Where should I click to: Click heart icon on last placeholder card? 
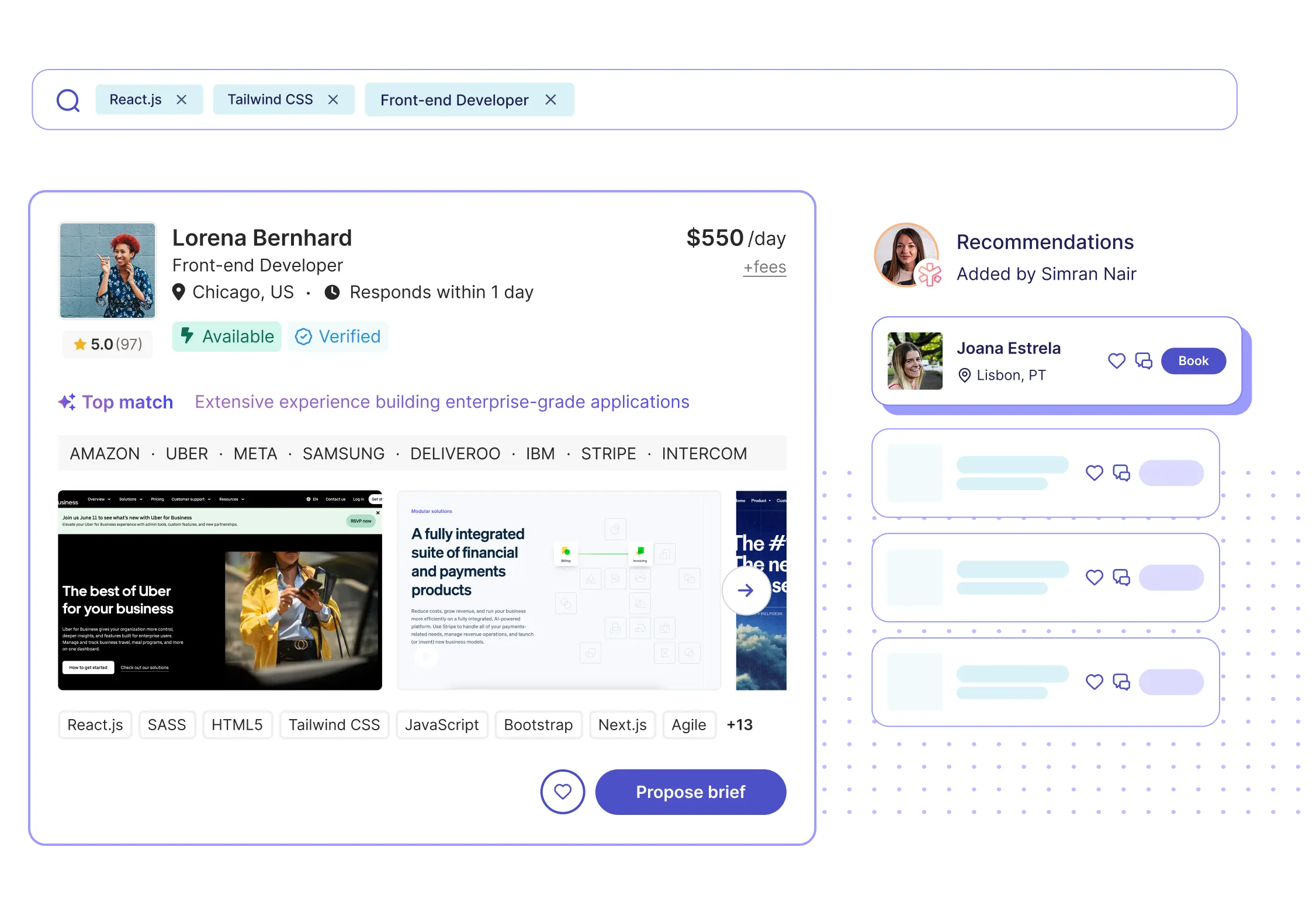(1094, 682)
